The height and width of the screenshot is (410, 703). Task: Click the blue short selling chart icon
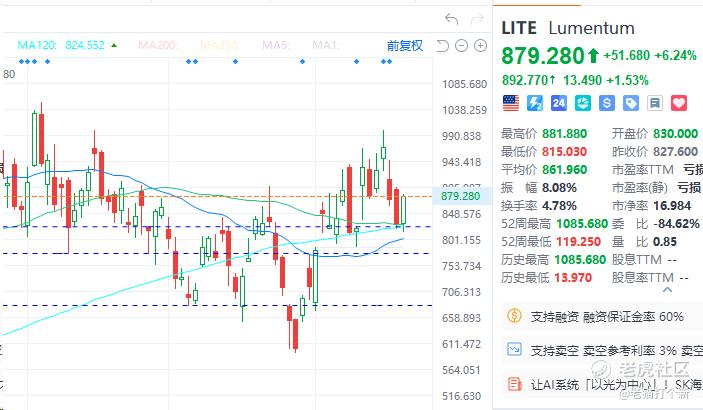(514, 349)
